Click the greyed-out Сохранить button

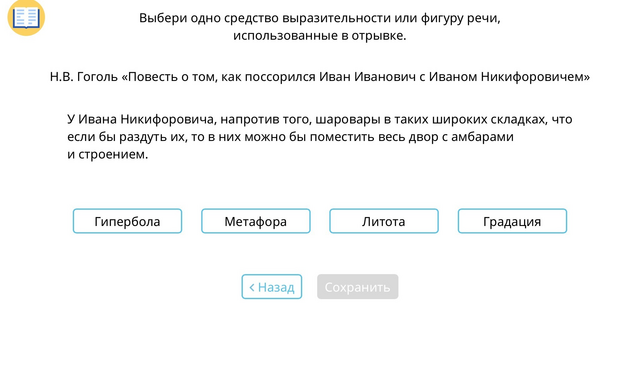(x=358, y=287)
